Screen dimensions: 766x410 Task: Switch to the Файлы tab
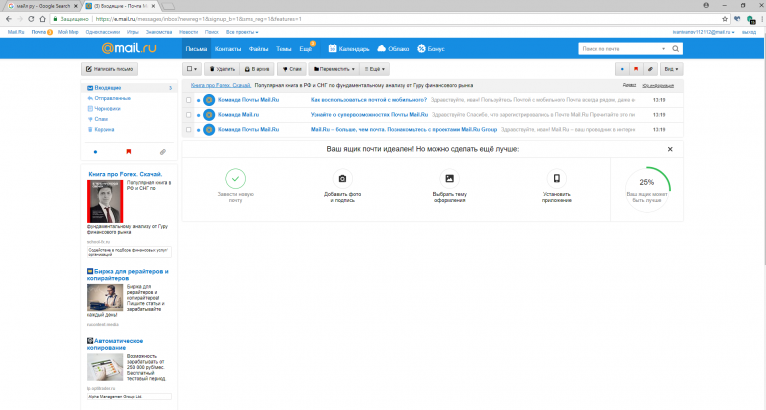[258, 48]
